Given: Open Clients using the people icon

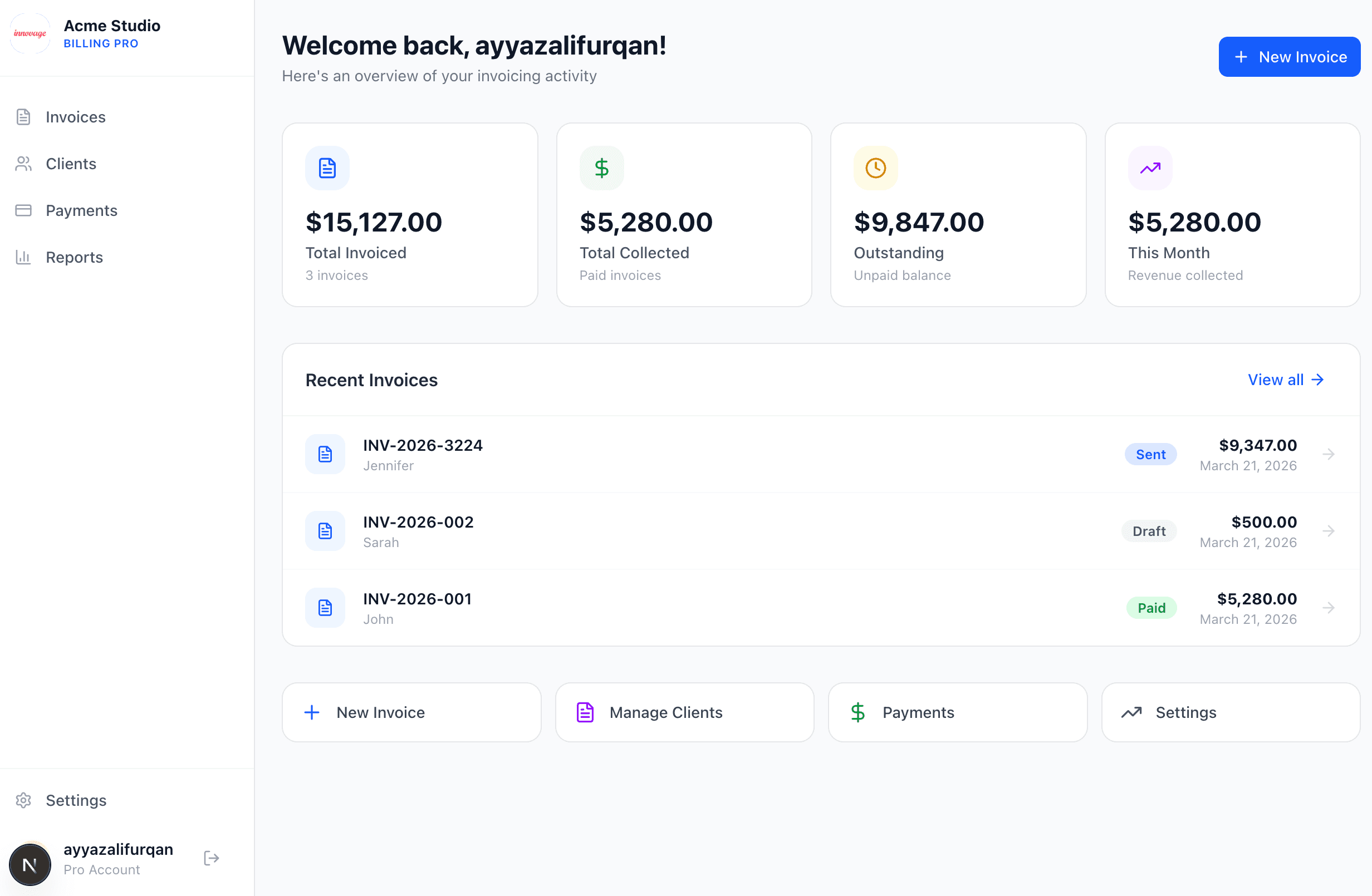Looking at the screenshot, I should point(23,164).
